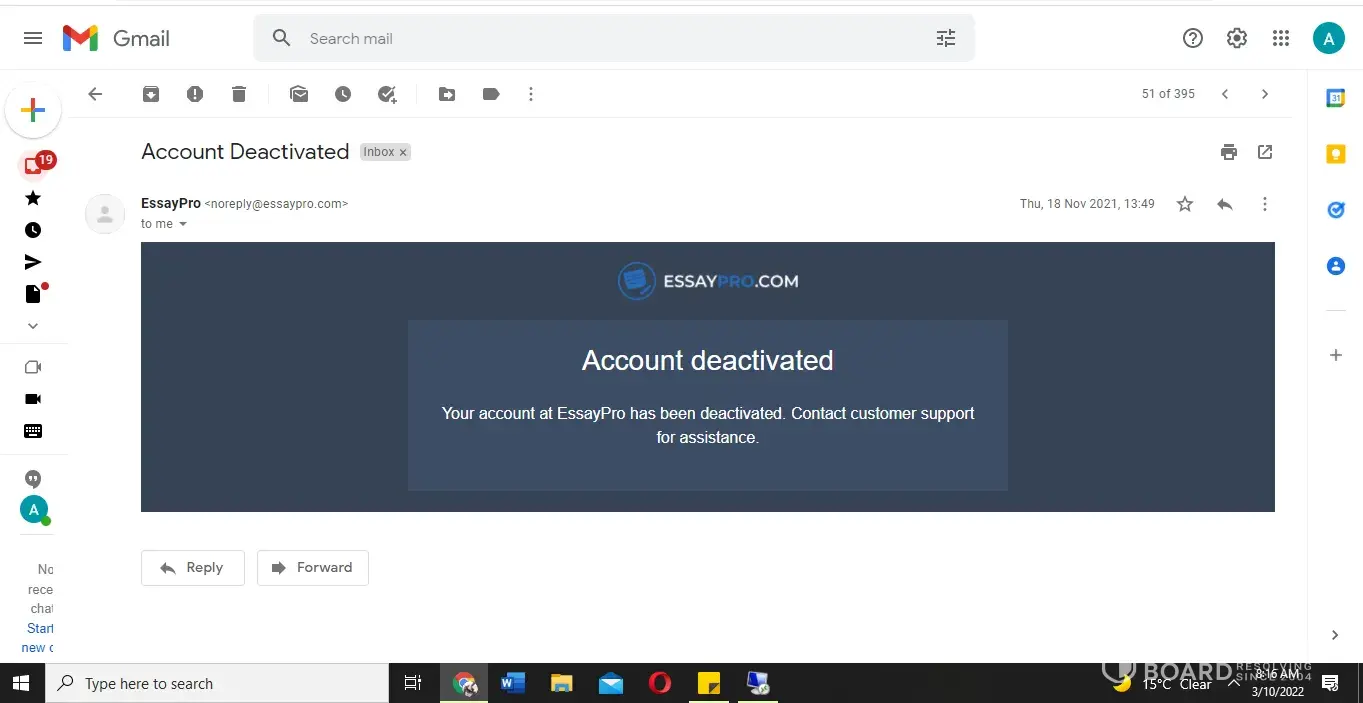
Task: Open the Google apps grid
Action: 1281,38
